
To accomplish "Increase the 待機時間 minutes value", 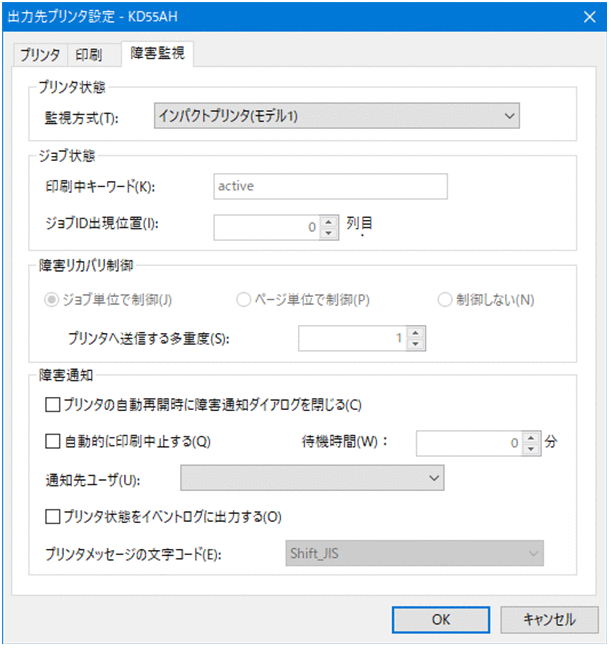I will pos(531,435).
